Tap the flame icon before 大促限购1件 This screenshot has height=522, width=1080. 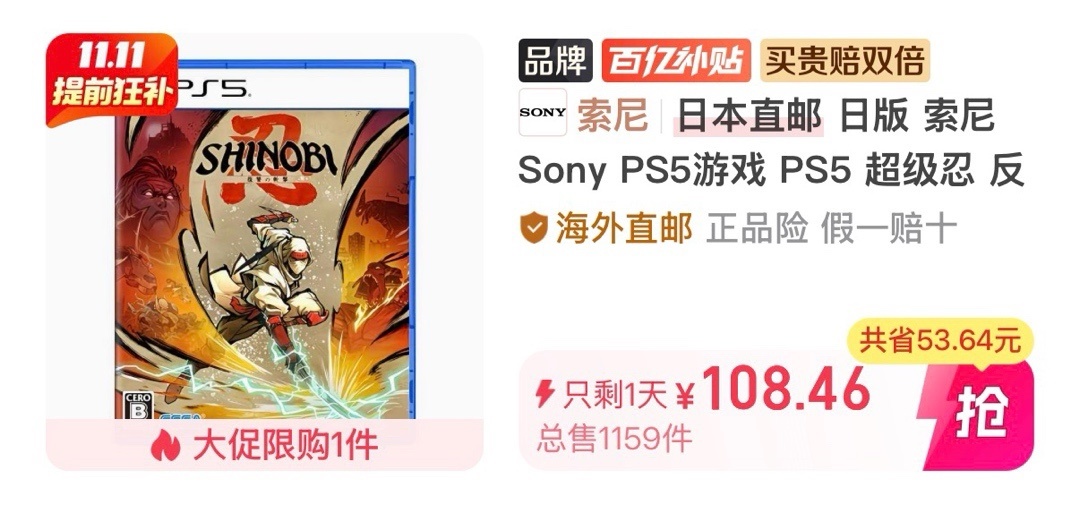pos(165,446)
